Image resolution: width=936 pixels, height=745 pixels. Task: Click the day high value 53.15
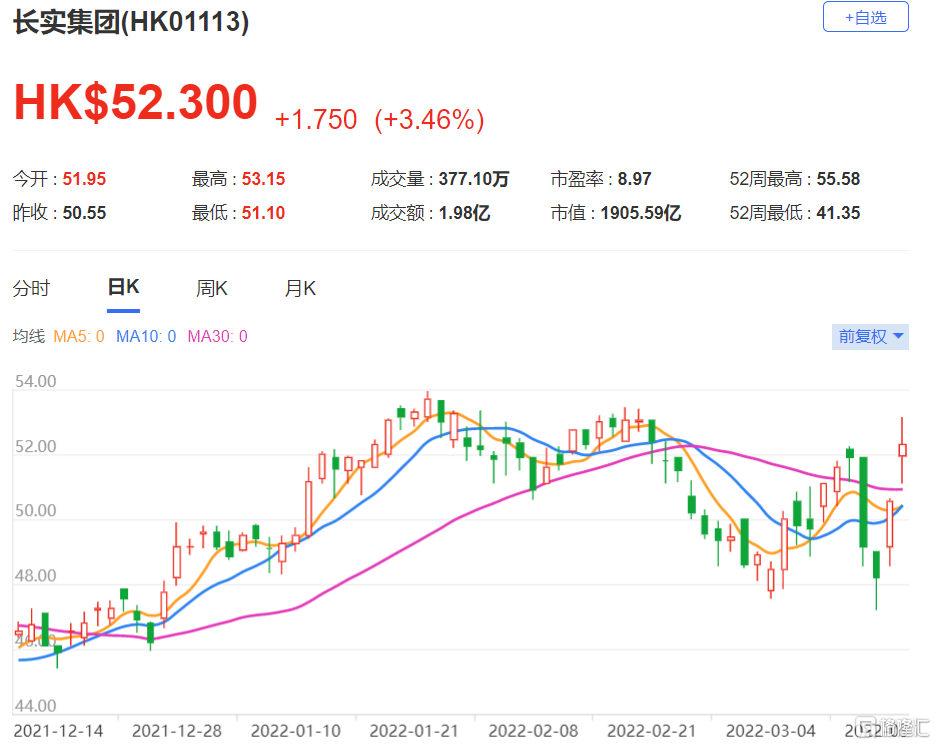263,179
